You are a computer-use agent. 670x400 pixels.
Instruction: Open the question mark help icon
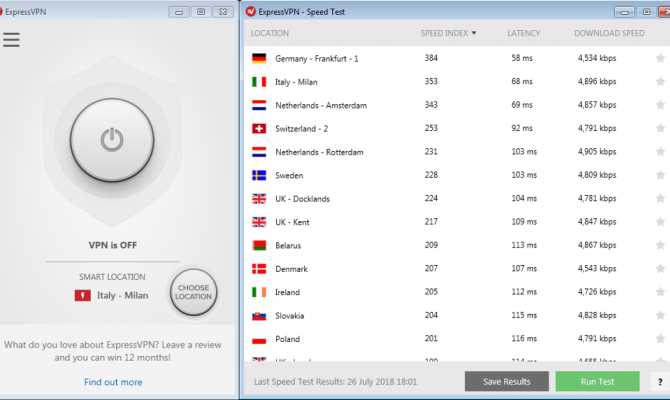point(660,382)
